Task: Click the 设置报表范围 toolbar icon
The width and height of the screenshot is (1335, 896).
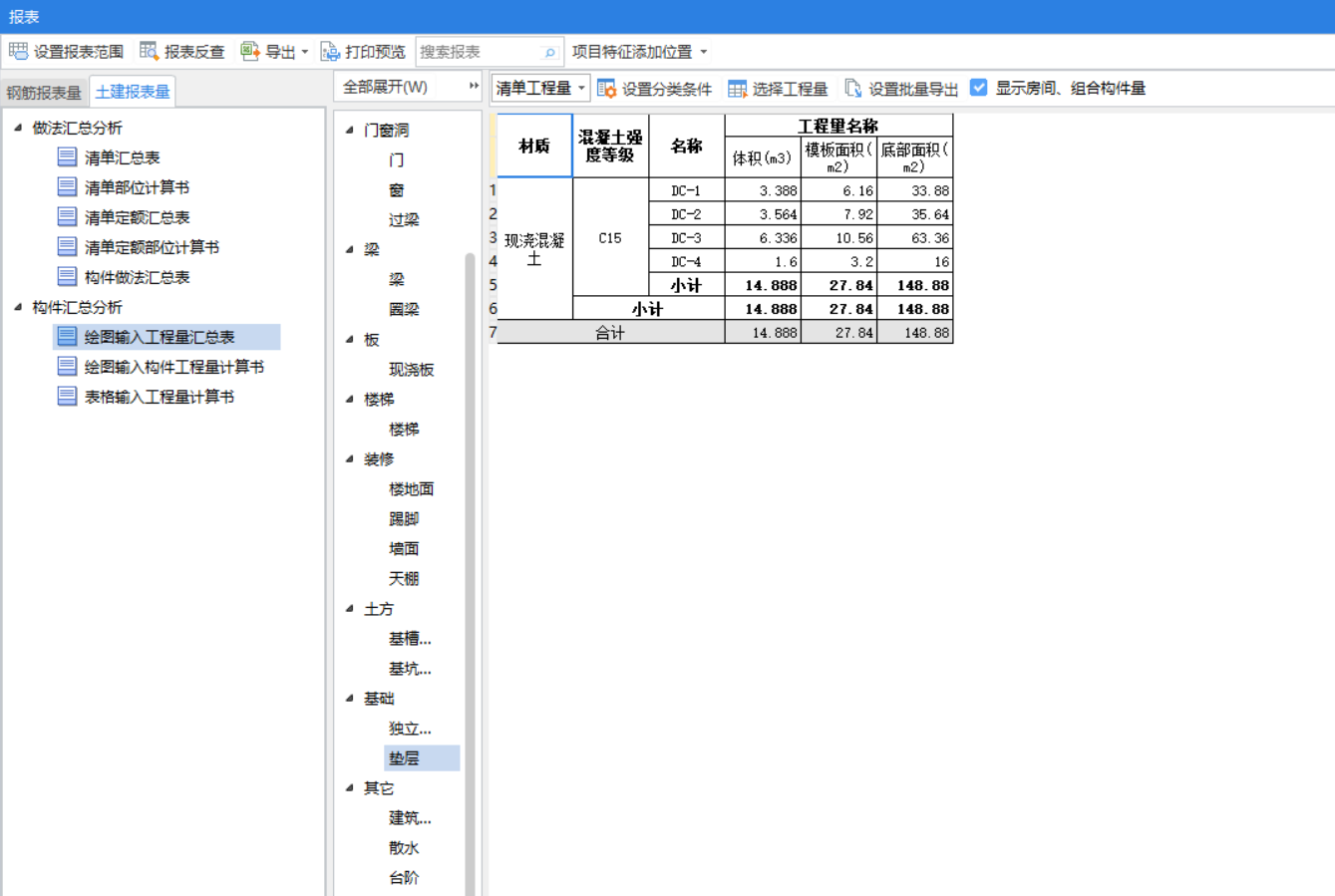Action: point(18,51)
